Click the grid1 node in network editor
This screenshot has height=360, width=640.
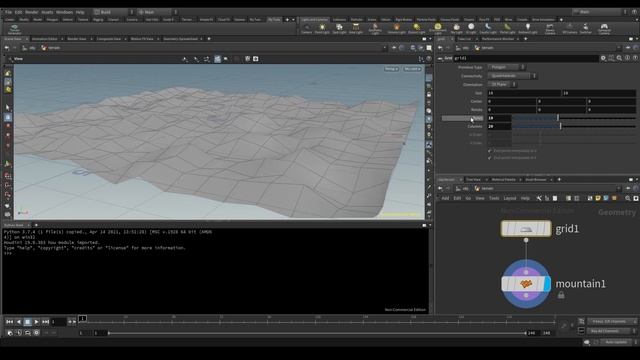tap(526, 229)
